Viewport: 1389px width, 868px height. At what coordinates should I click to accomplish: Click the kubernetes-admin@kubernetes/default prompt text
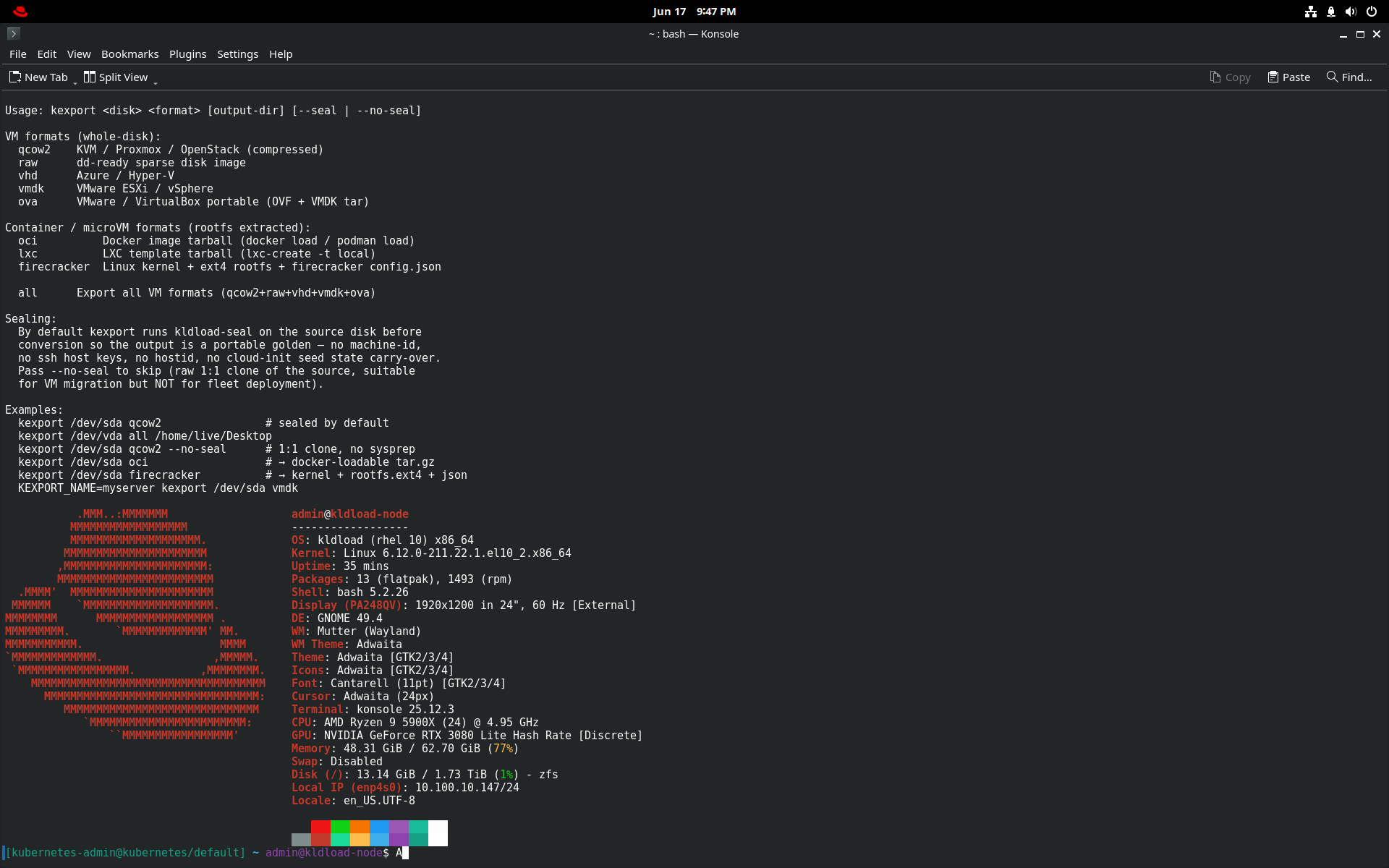tap(125, 853)
